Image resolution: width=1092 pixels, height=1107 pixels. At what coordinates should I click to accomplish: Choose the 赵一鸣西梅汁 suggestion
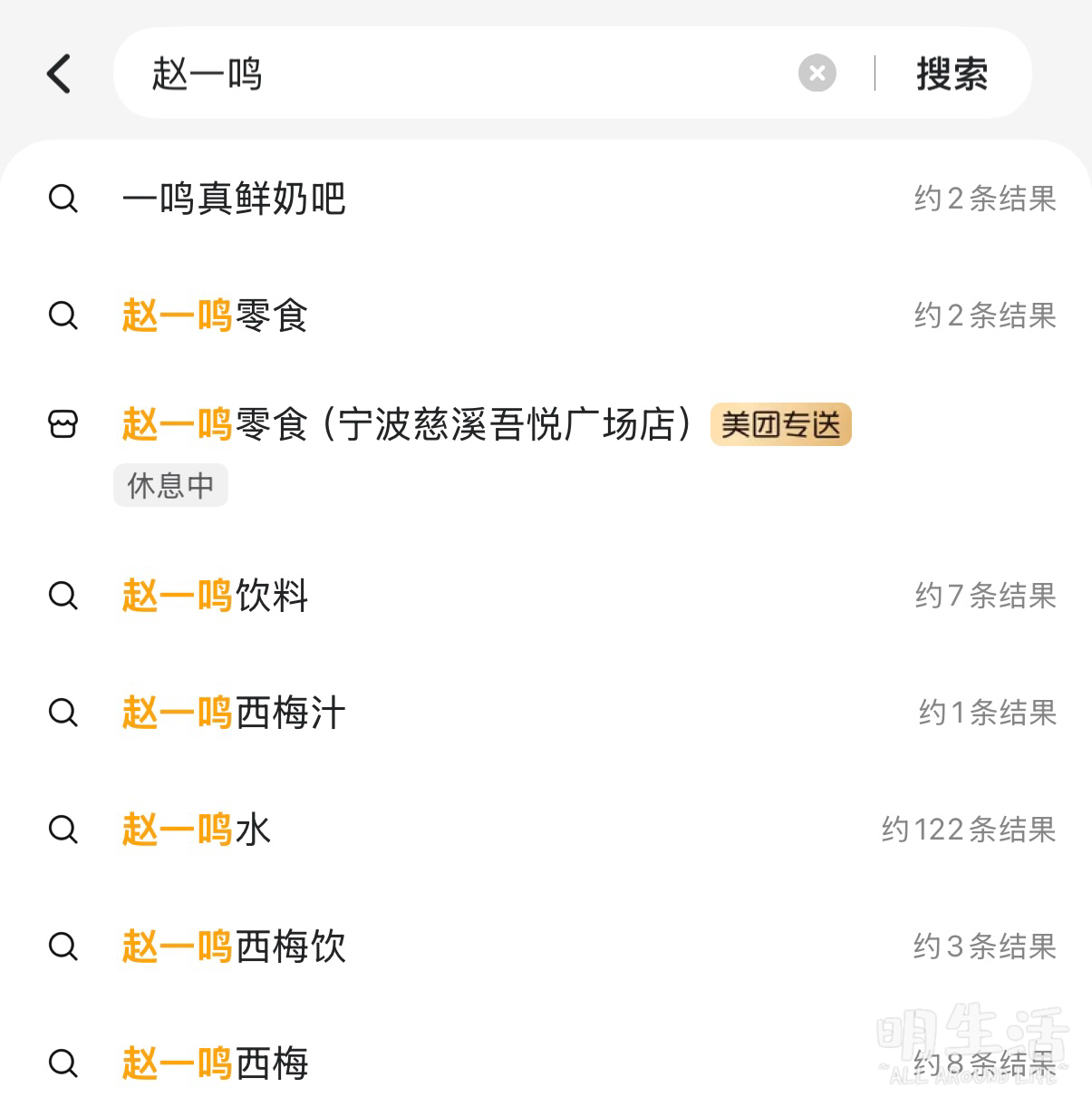[x=234, y=713]
